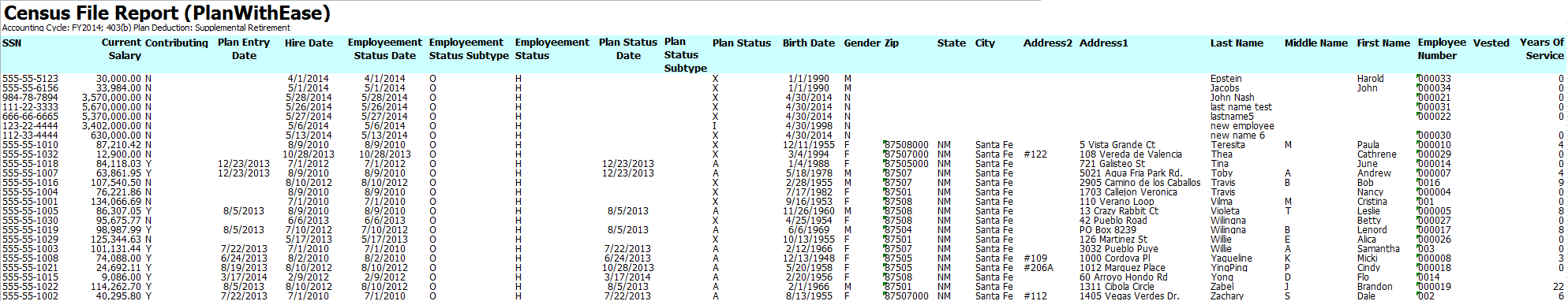Select the Address2 column header
The image size is (1568, 301).
pyautogui.click(x=1048, y=43)
